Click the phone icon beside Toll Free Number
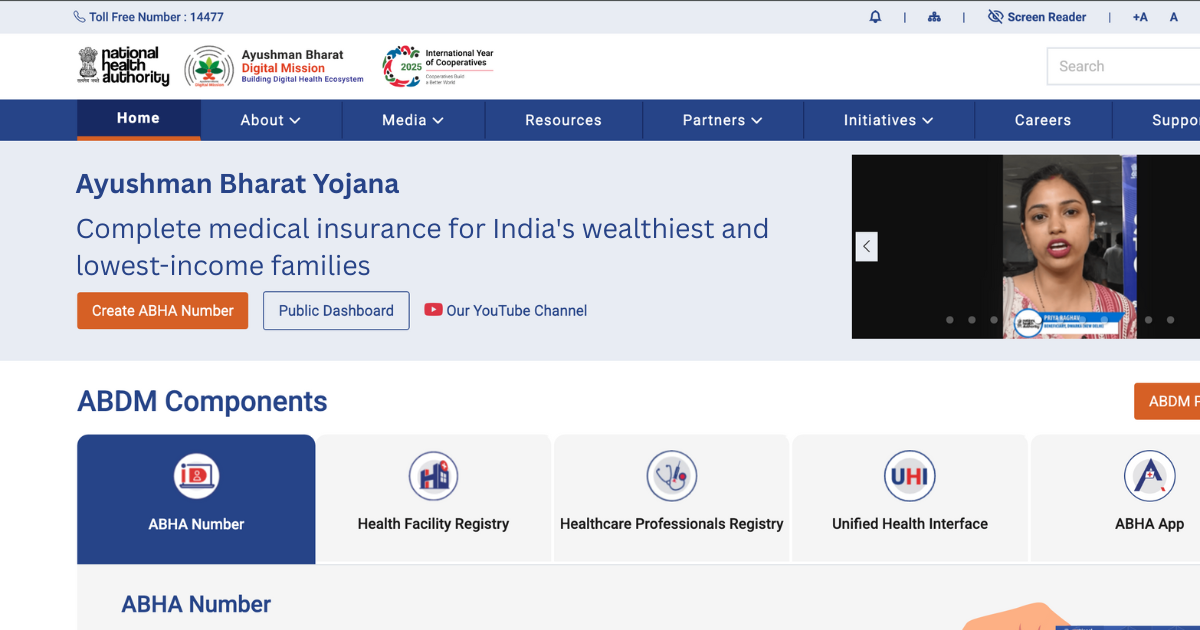Viewport: 1200px width, 630px height. tap(79, 17)
